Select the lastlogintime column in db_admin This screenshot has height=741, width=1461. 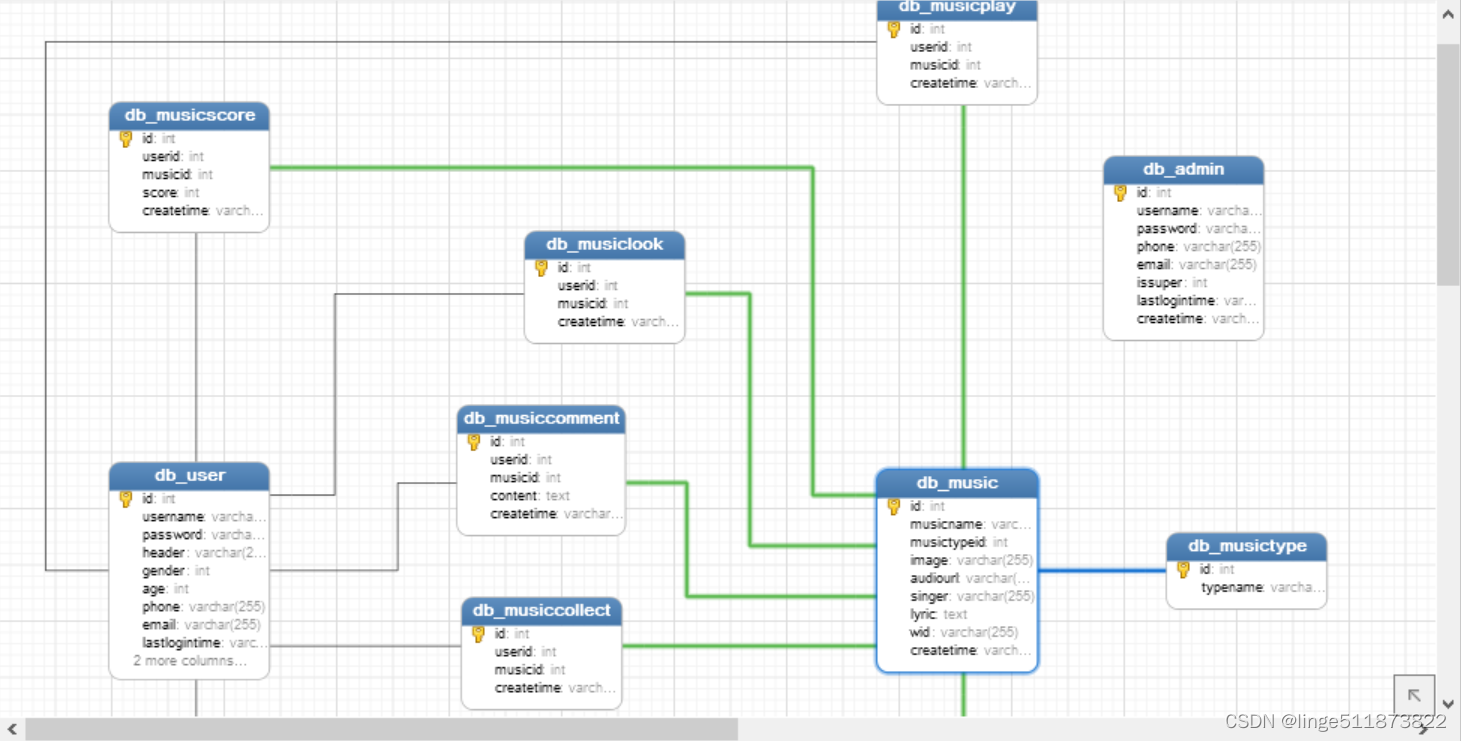[1197, 301]
